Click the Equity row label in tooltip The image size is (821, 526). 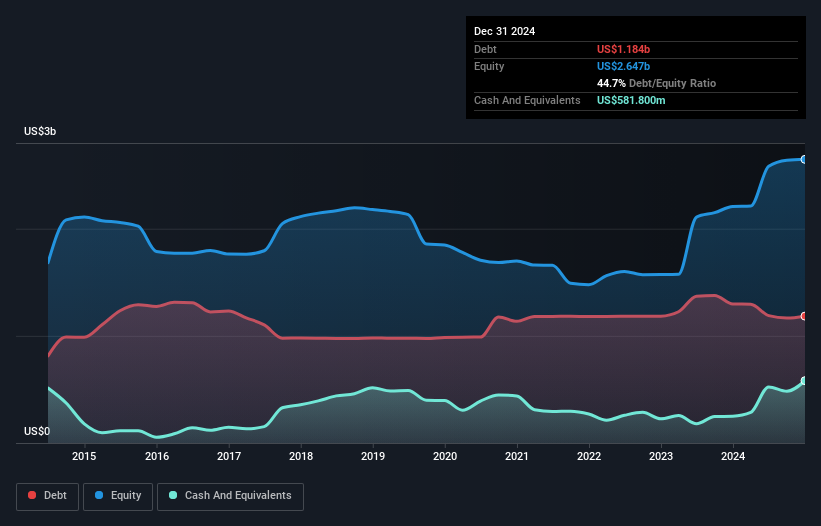[489, 66]
